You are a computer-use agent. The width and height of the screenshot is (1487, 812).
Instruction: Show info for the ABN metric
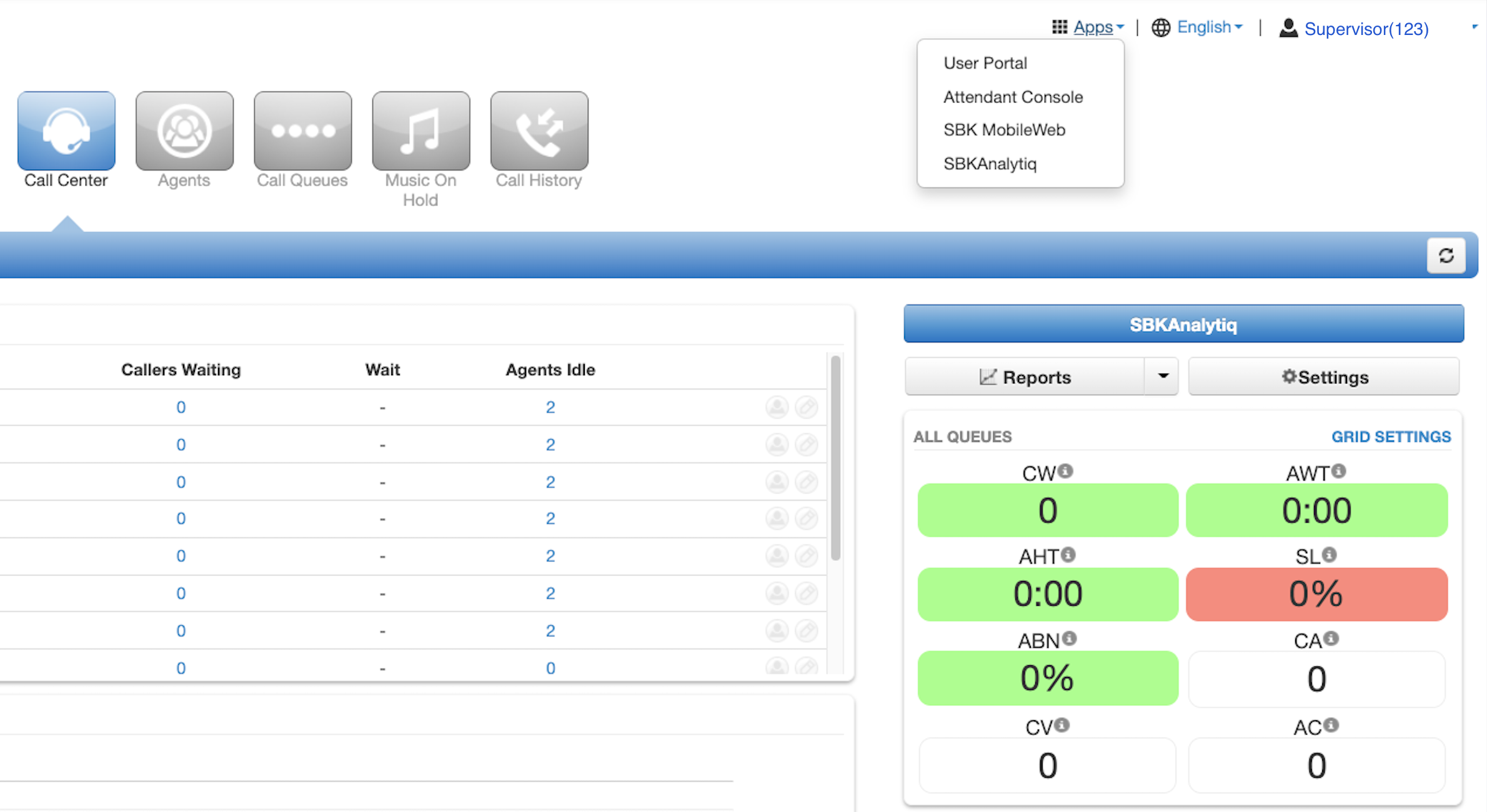[x=1070, y=638]
